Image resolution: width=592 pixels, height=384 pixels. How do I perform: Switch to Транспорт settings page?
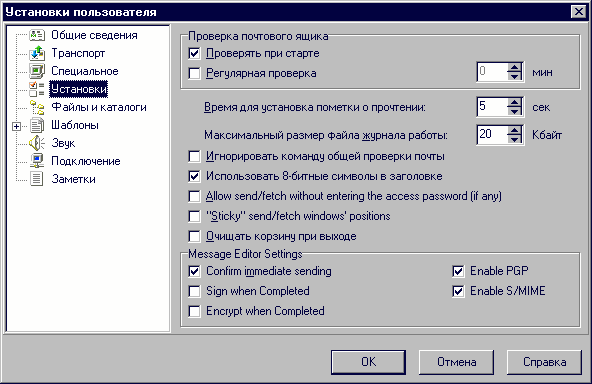(x=78, y=53)
